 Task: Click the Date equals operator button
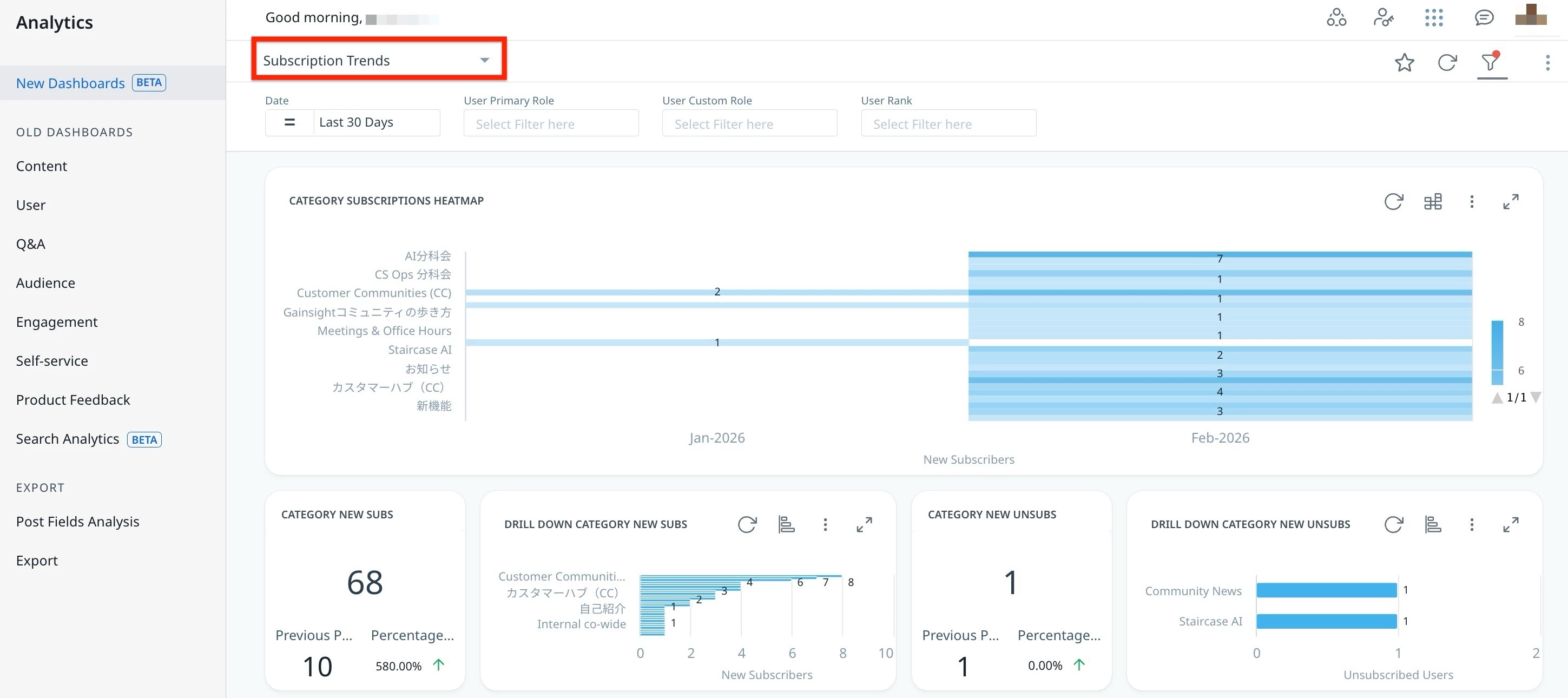290,122
